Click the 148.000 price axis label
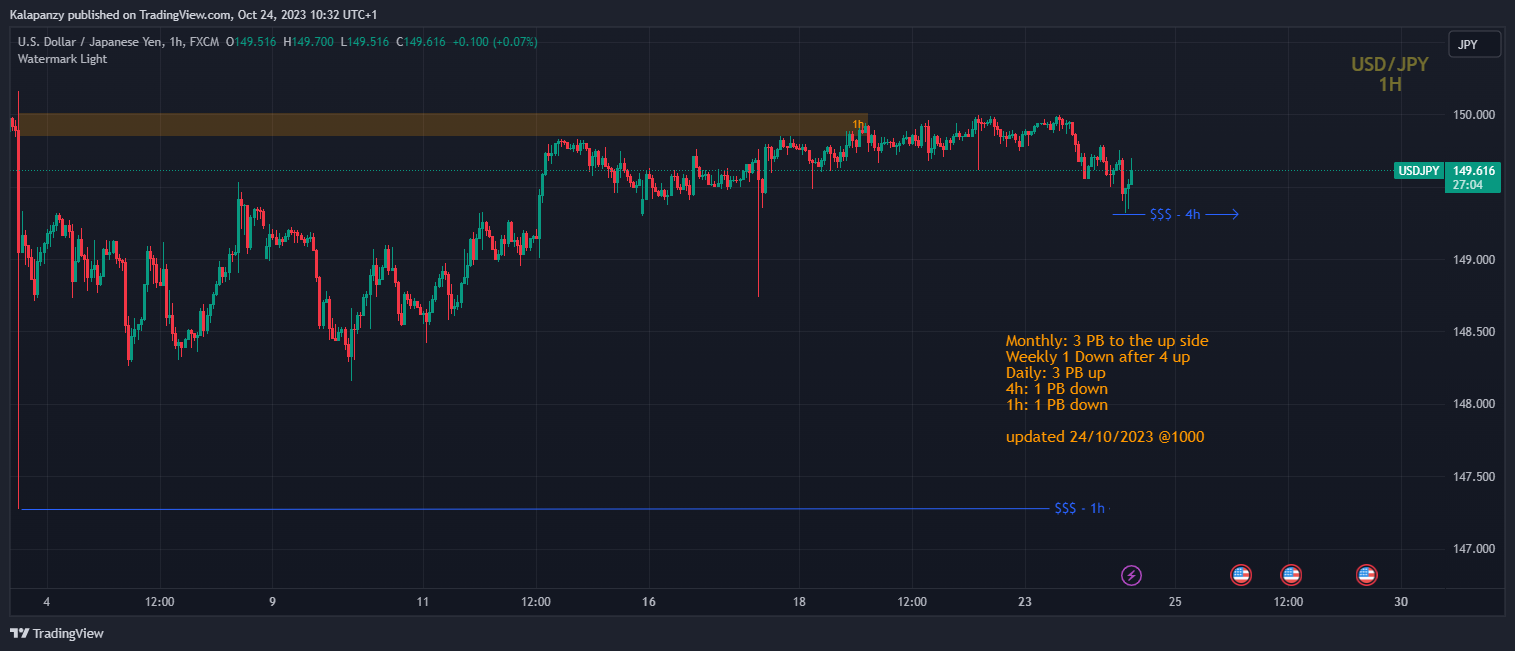The height and width of the screenshot is (651, 1515). [x=1474, y=404]
